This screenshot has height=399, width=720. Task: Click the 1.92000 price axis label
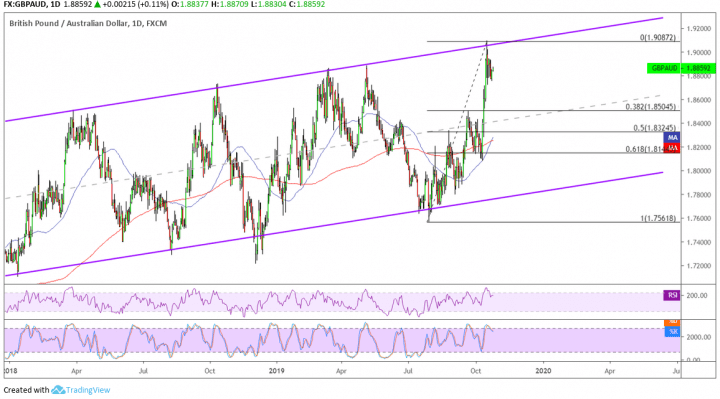point(698,28)
